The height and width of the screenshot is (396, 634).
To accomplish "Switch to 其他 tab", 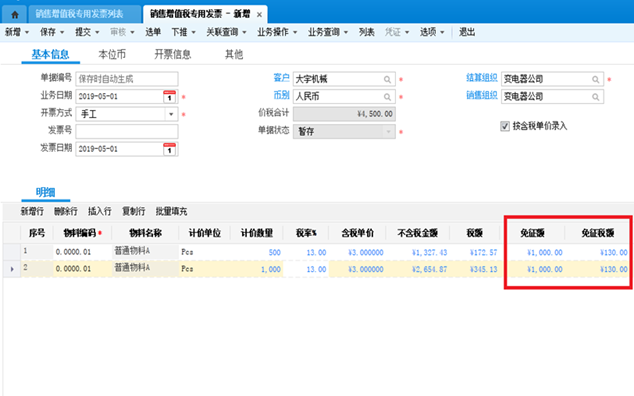I will (x=234, y=54).
